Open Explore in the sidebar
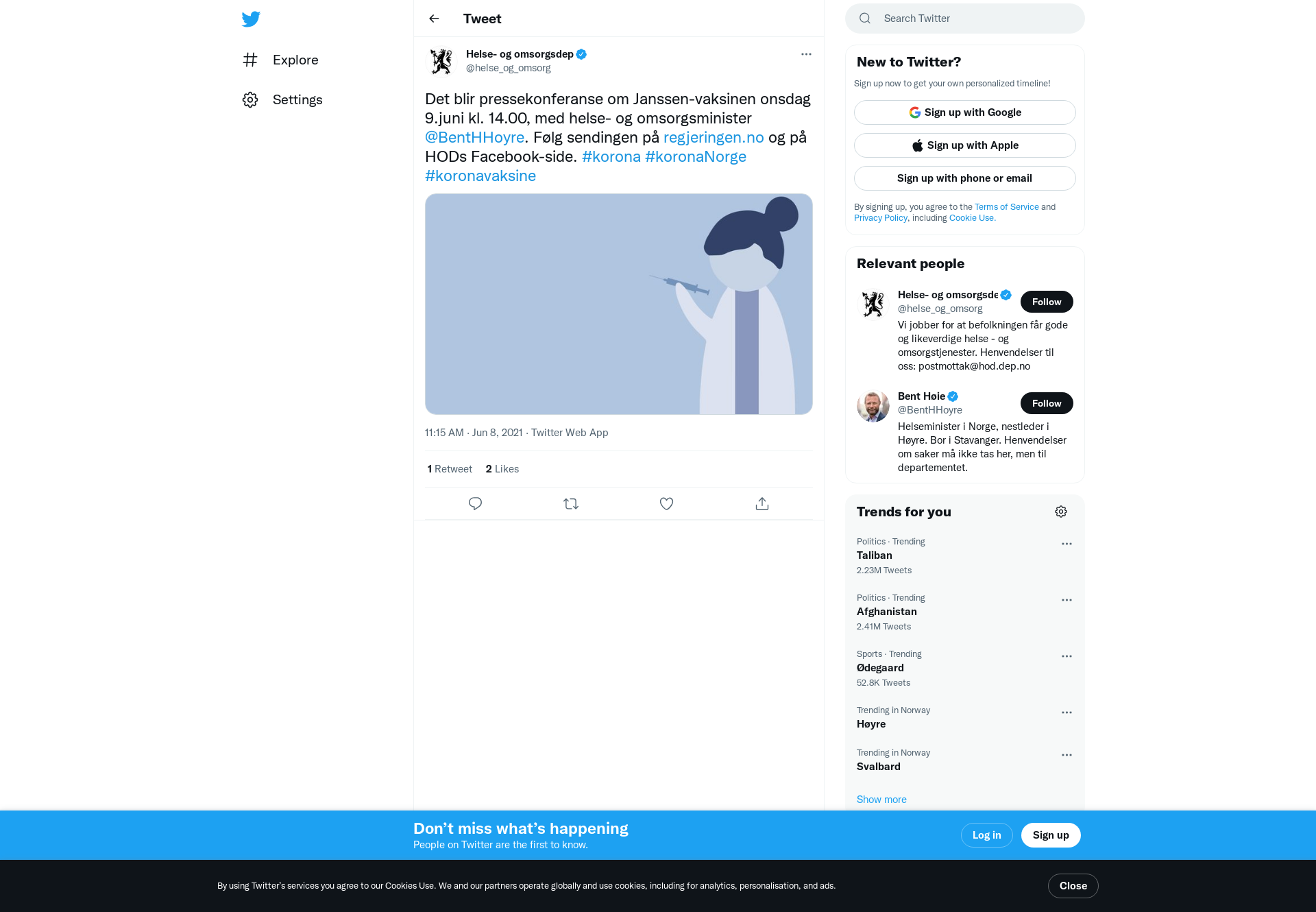Viewport: 1316px width, 912px height. 280,60
